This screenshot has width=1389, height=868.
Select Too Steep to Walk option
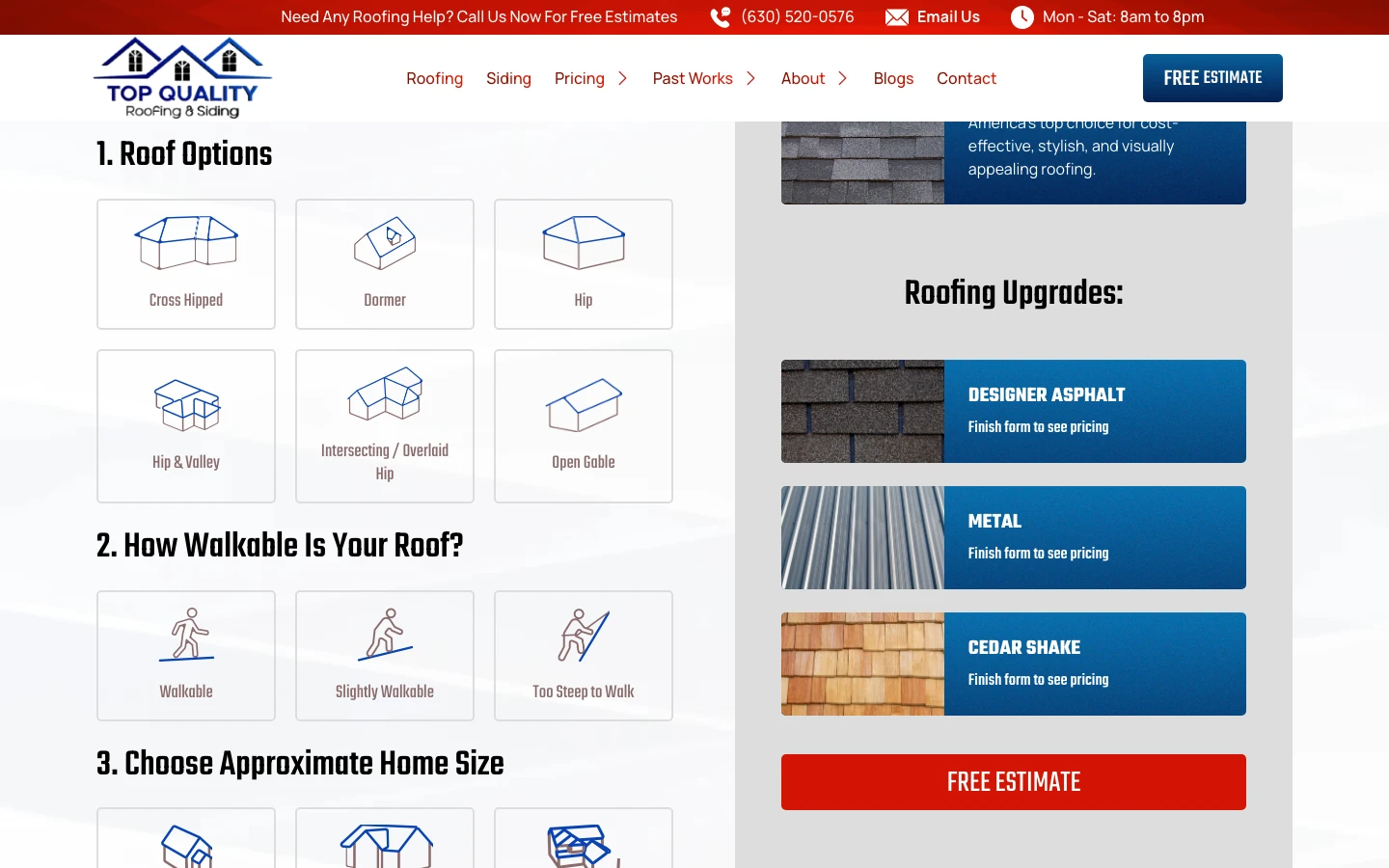click(x=583, y=655)
